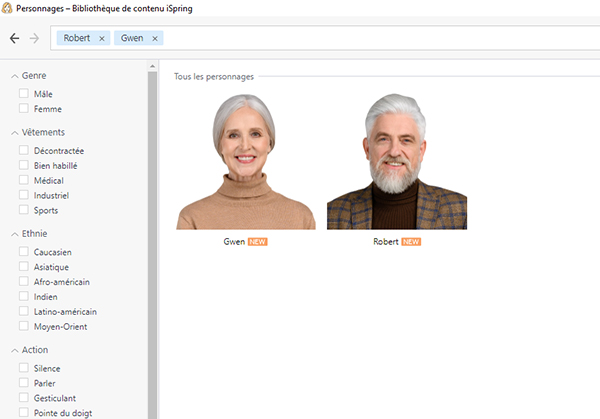Tick the Femme filter checkbox
The height and width of the screenshot is (419, 600).
[x=24, y=108]
